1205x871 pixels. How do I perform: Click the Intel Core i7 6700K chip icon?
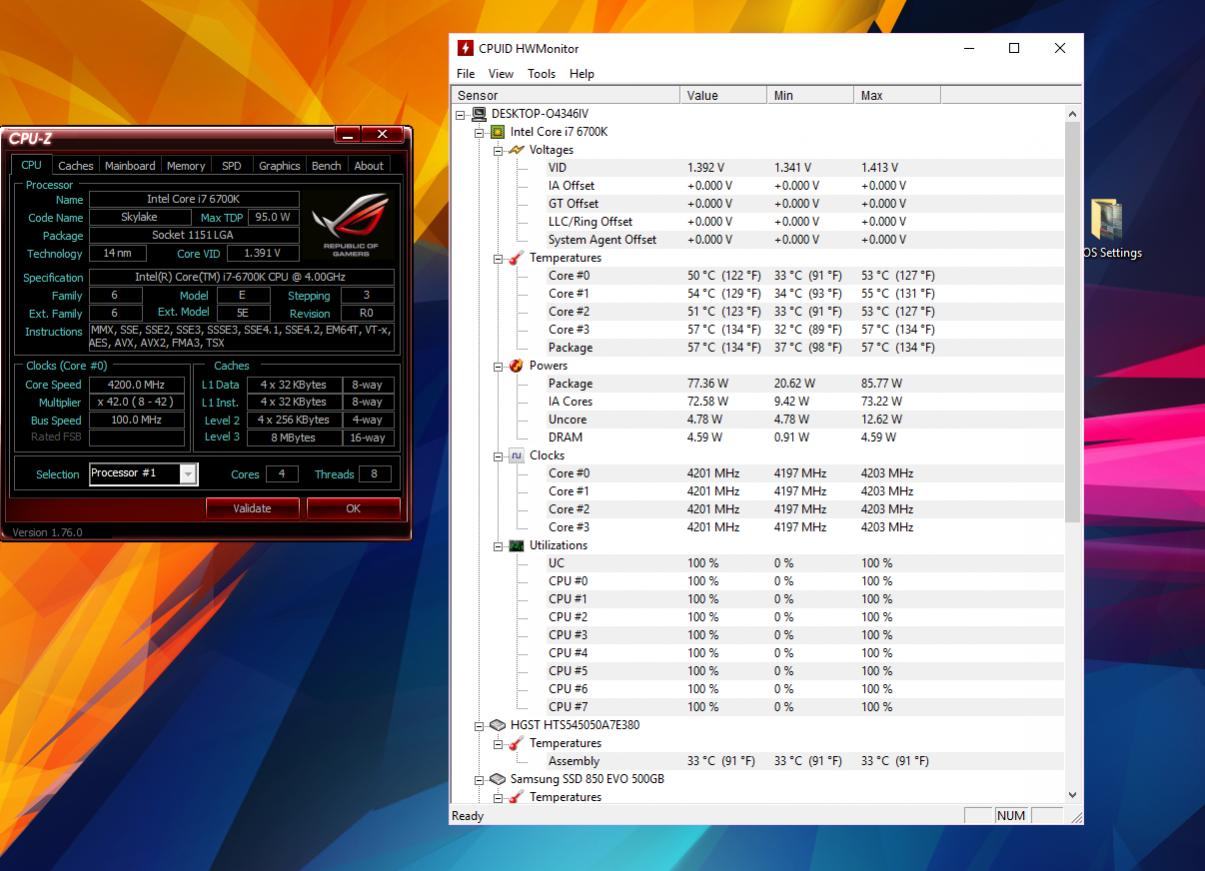[x=497, y=132]
